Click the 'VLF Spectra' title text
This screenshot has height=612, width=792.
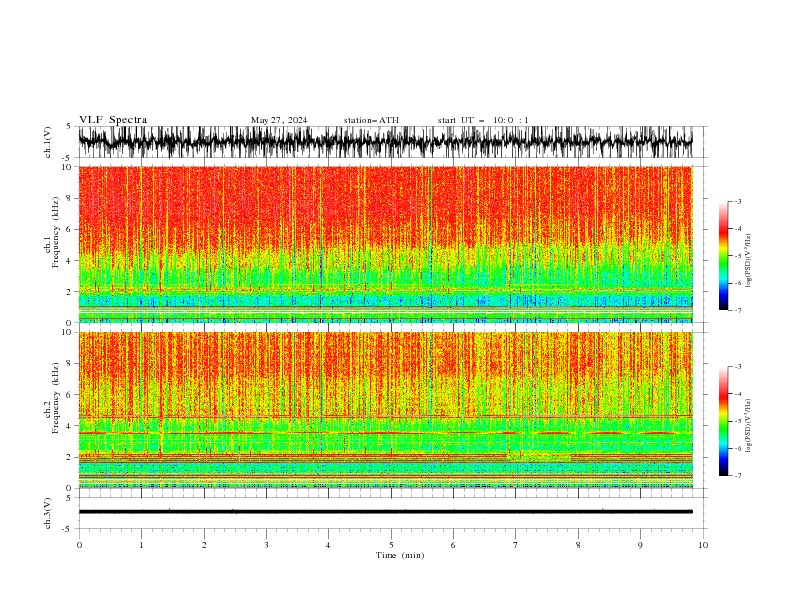click(113, 120)
